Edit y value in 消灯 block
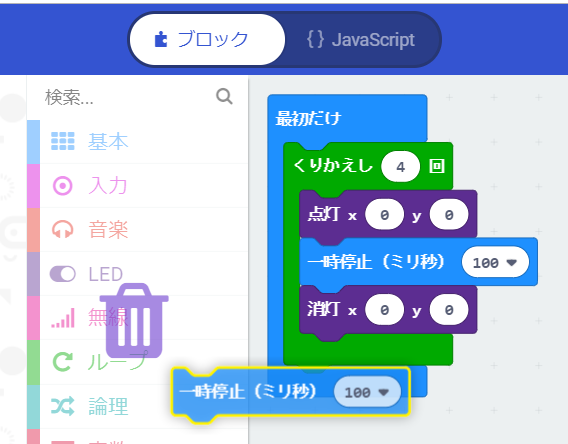The image size is (568, 444). [x=449, y=310]
